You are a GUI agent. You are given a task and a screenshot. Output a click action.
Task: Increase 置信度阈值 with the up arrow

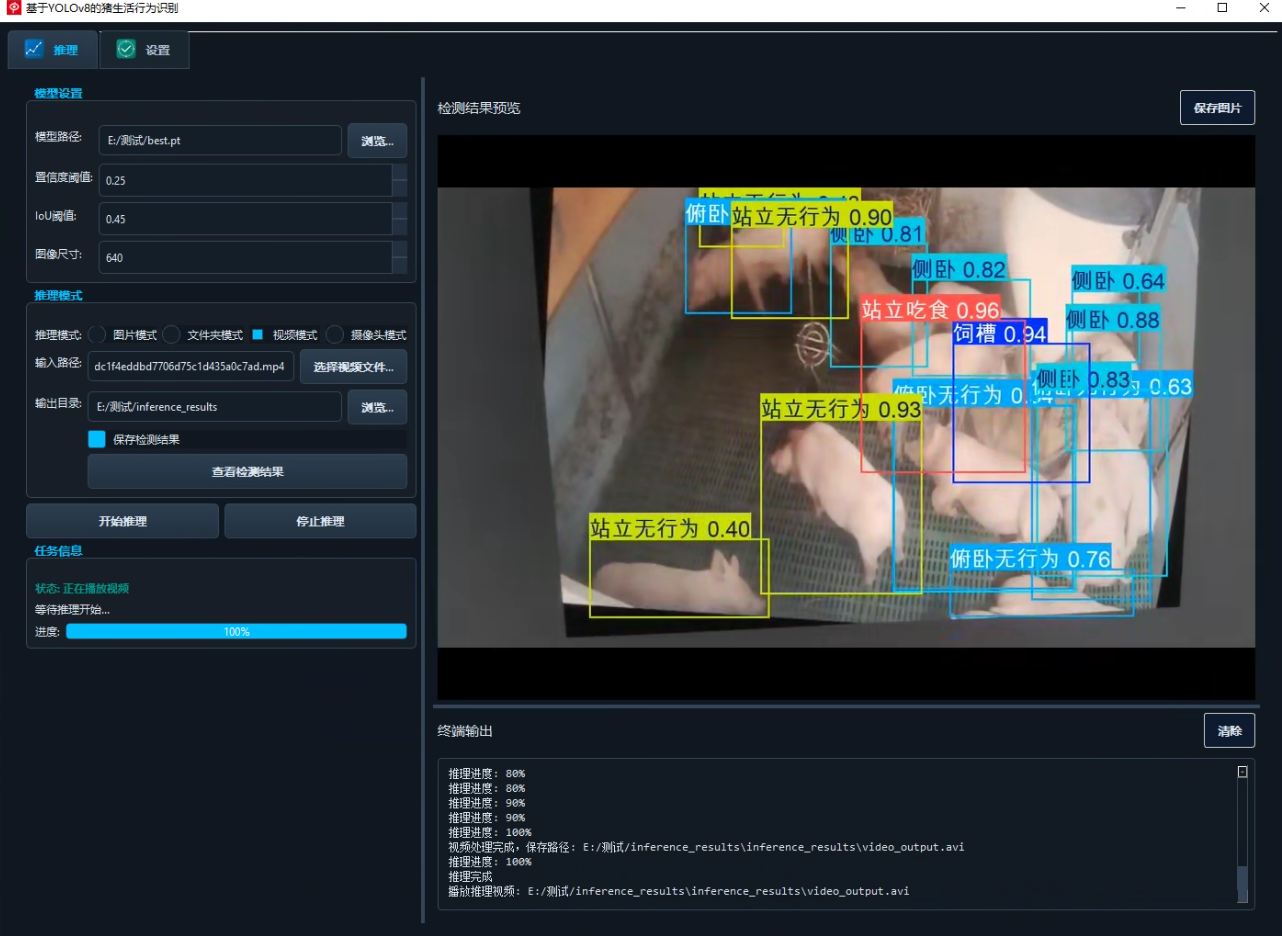click(x=400, y=172)
